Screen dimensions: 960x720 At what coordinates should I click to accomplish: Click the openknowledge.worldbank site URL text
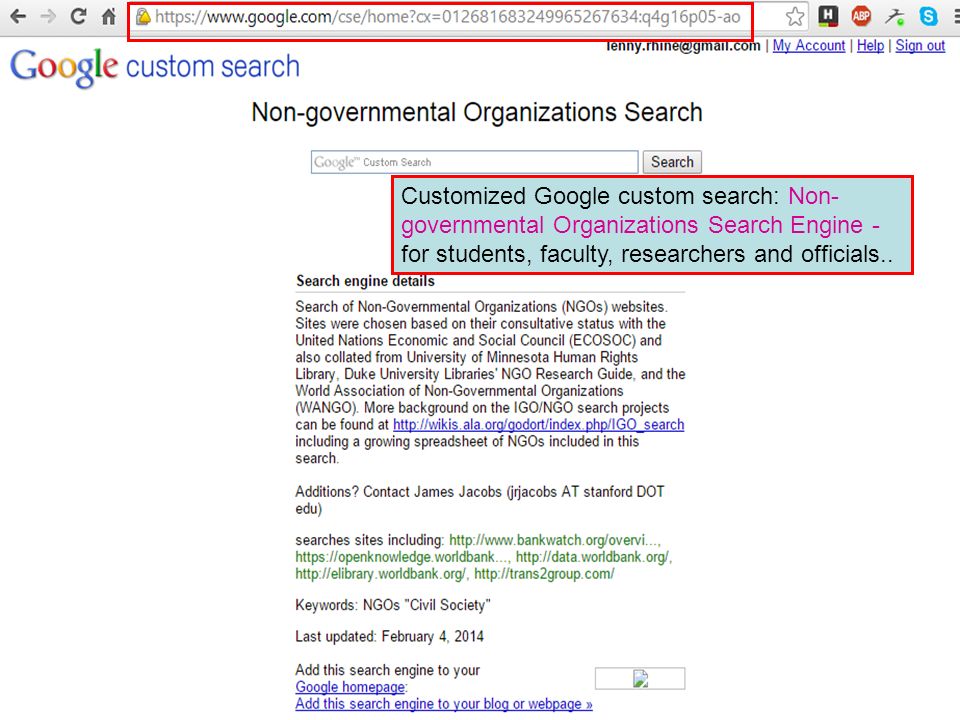click(x=402, y=557)
